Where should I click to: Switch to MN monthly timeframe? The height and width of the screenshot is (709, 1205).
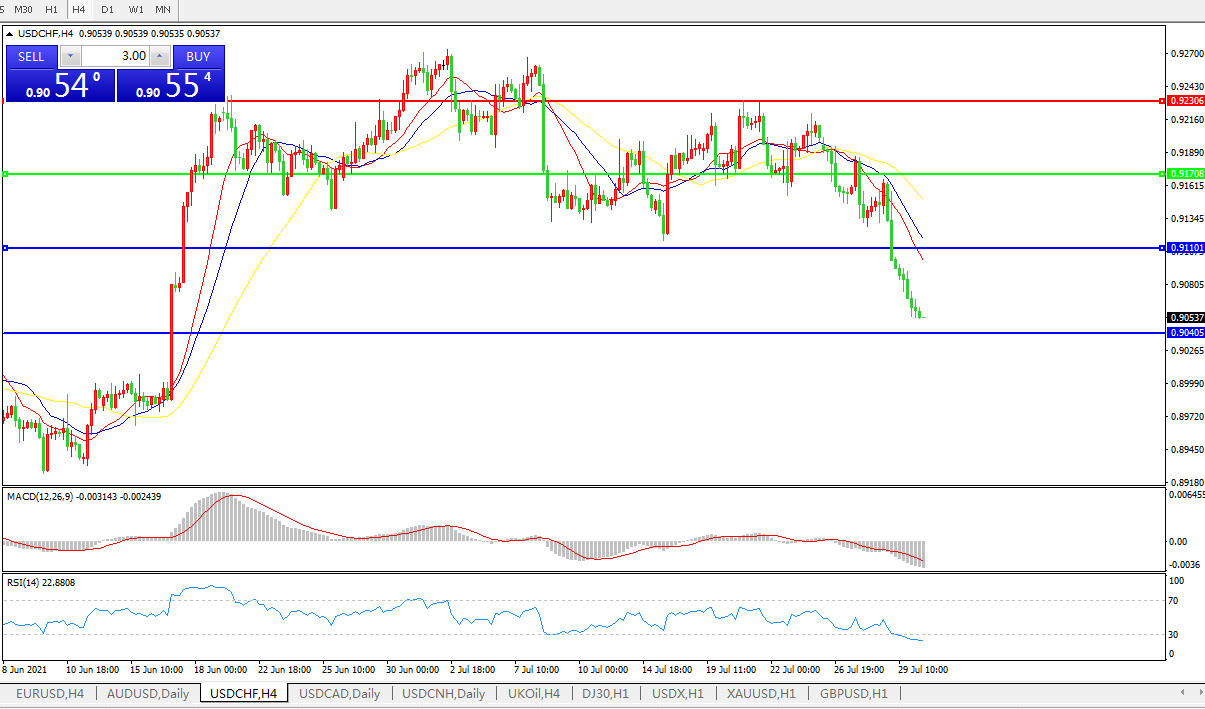(x=162, y=9)
